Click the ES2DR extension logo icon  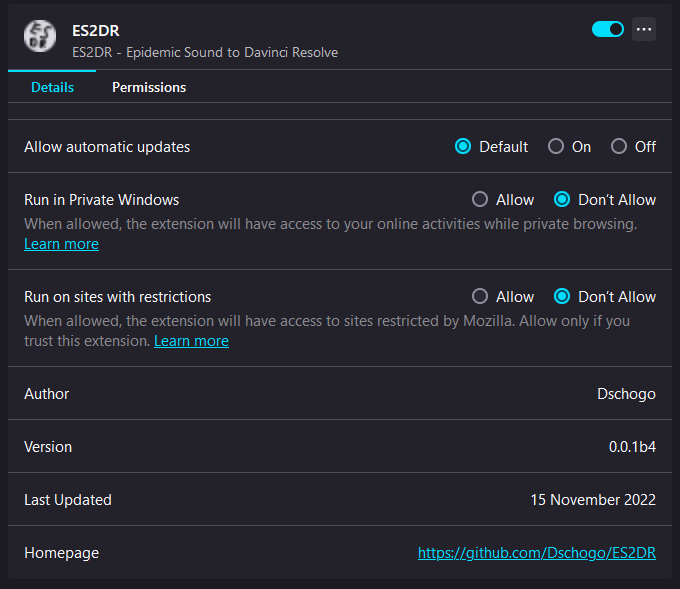[x=40, y=36]
